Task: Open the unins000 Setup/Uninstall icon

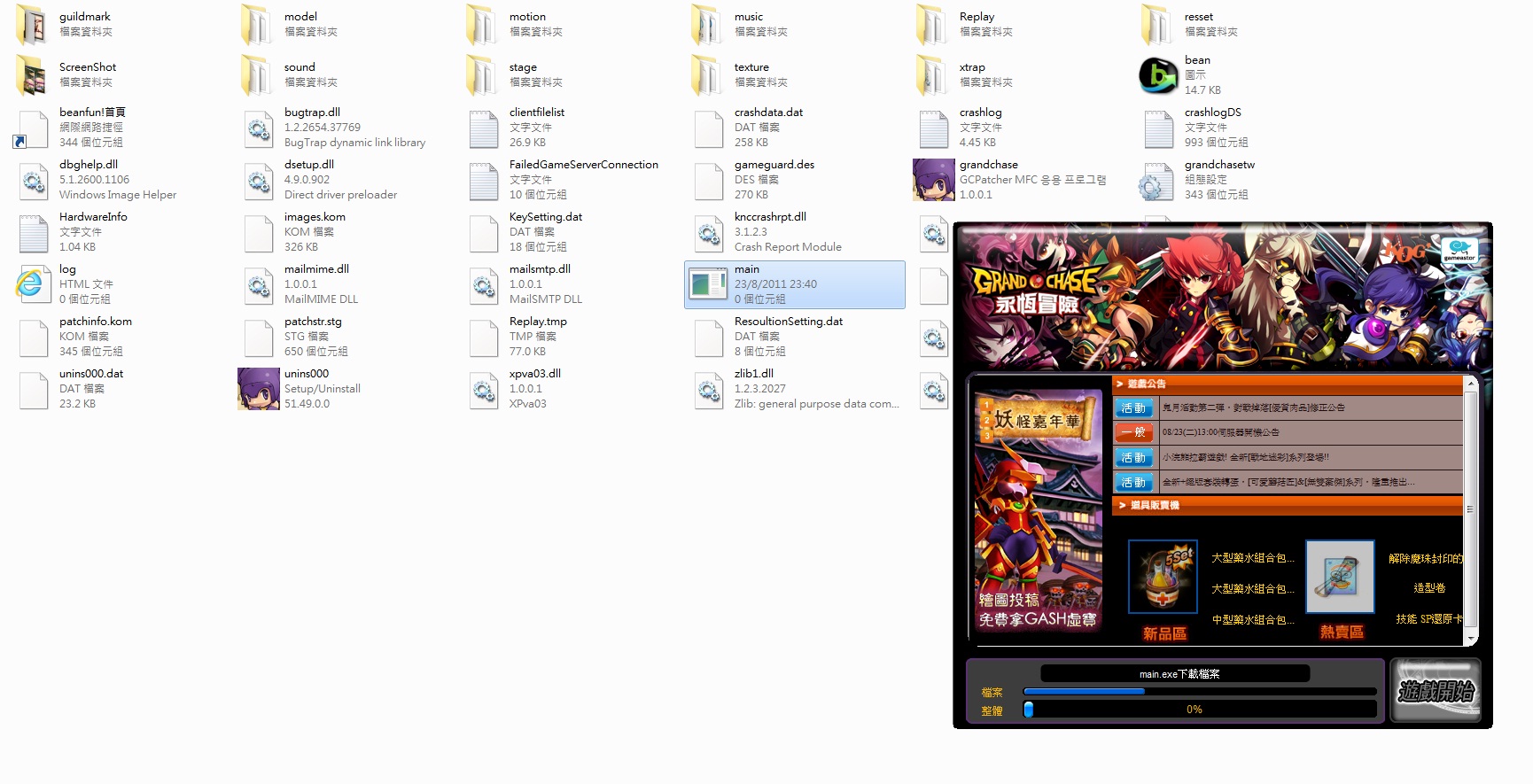Action: point(259,389)
